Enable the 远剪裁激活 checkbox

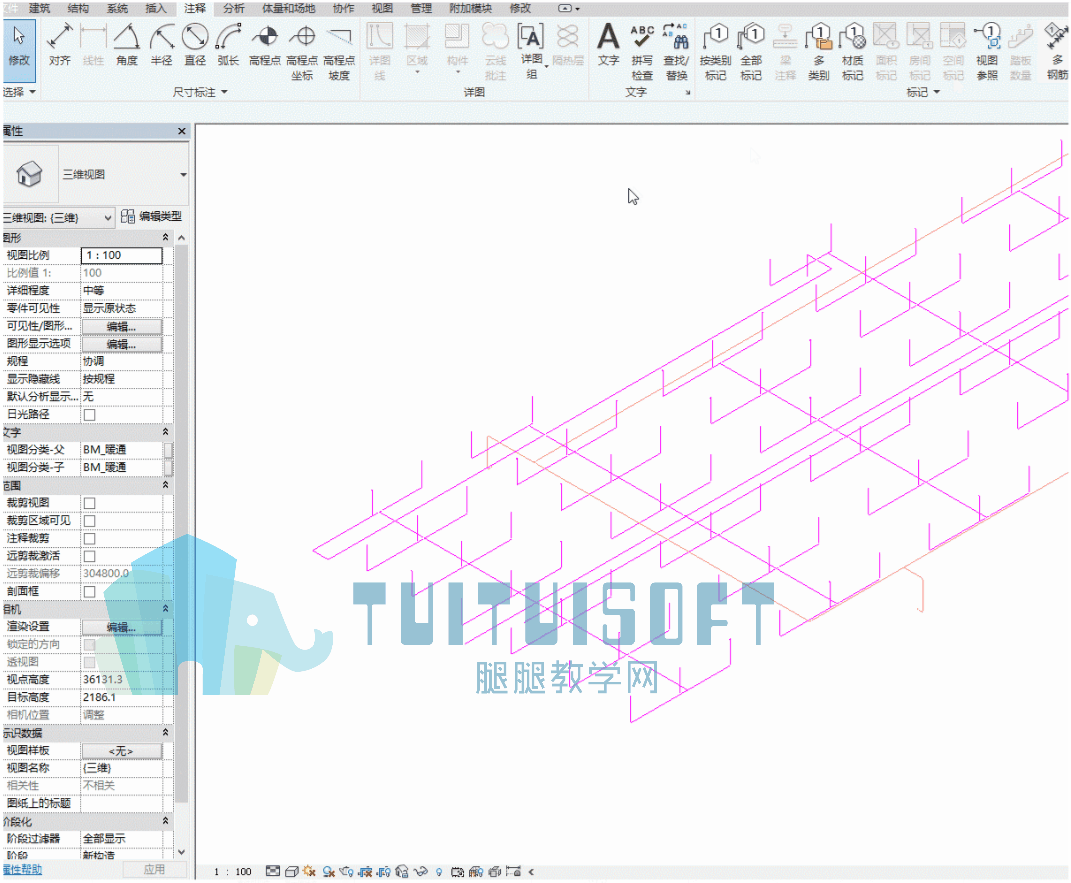pyautogui.click(x=89, y=557)
